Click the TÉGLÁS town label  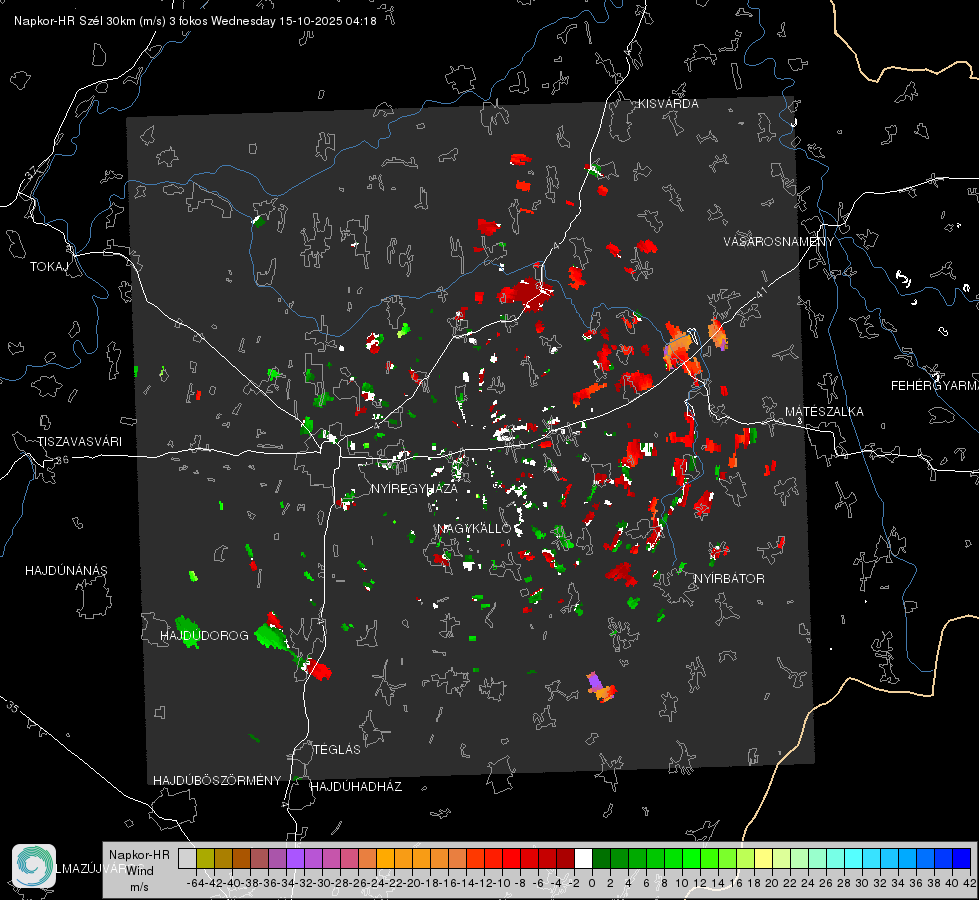point(337,749)
